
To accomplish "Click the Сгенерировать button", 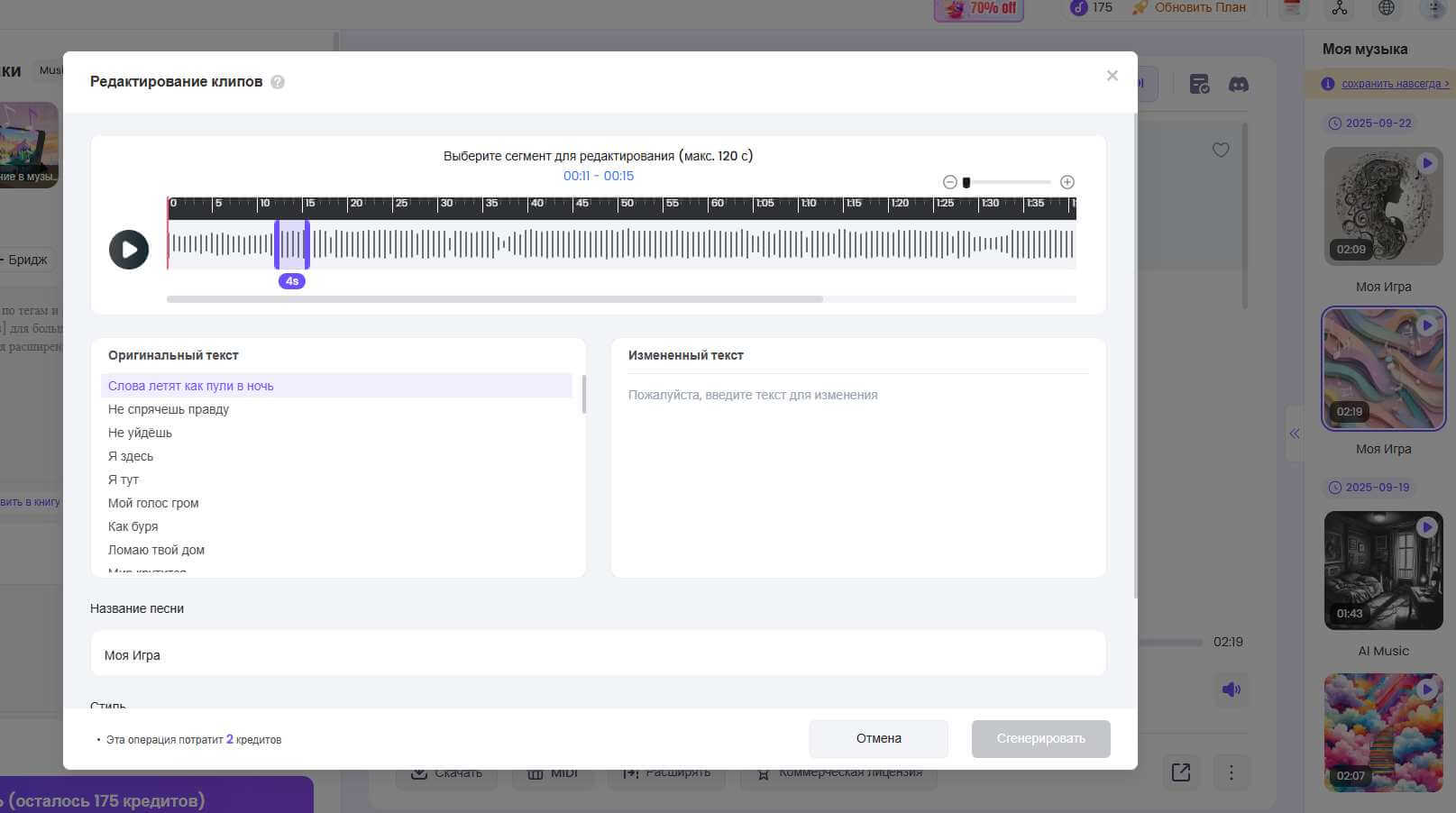I will pyautogui.click(x=1040, y=738).
